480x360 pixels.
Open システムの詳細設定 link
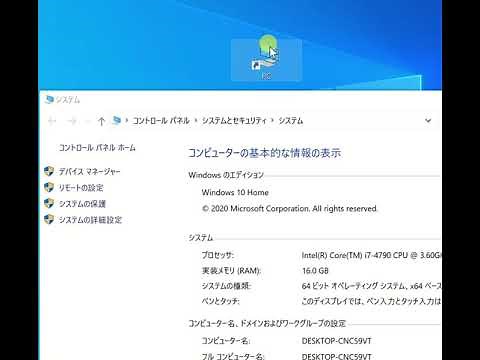point(90,220)
